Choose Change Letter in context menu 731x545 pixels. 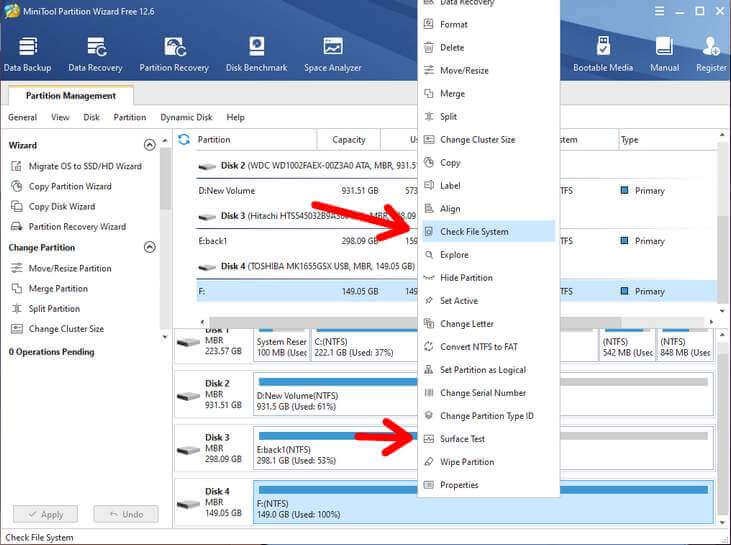coord(488,324)
